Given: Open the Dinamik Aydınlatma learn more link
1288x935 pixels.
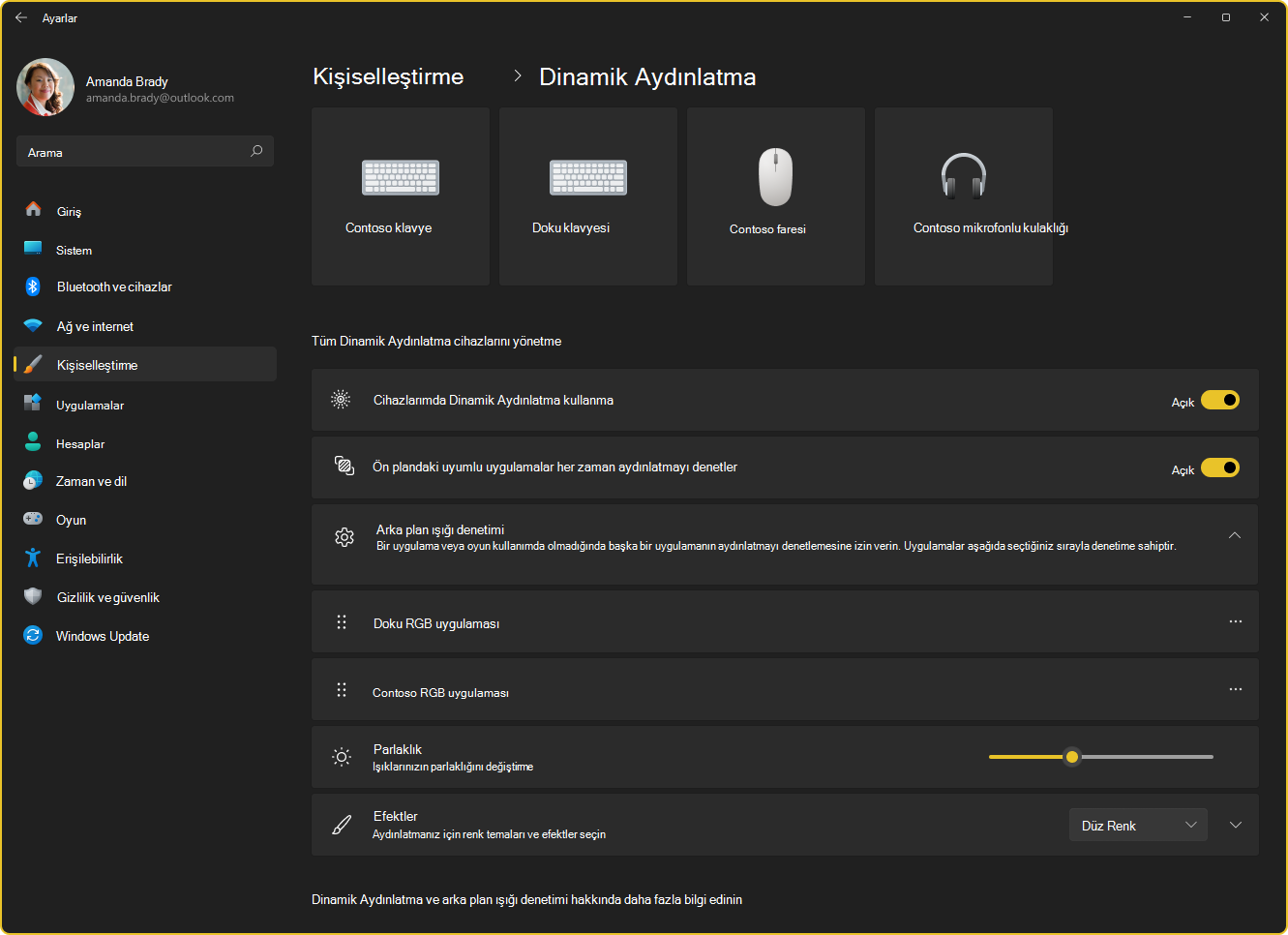Looking at the screenshot, I should pyautogui.click(x=526, y=899).
